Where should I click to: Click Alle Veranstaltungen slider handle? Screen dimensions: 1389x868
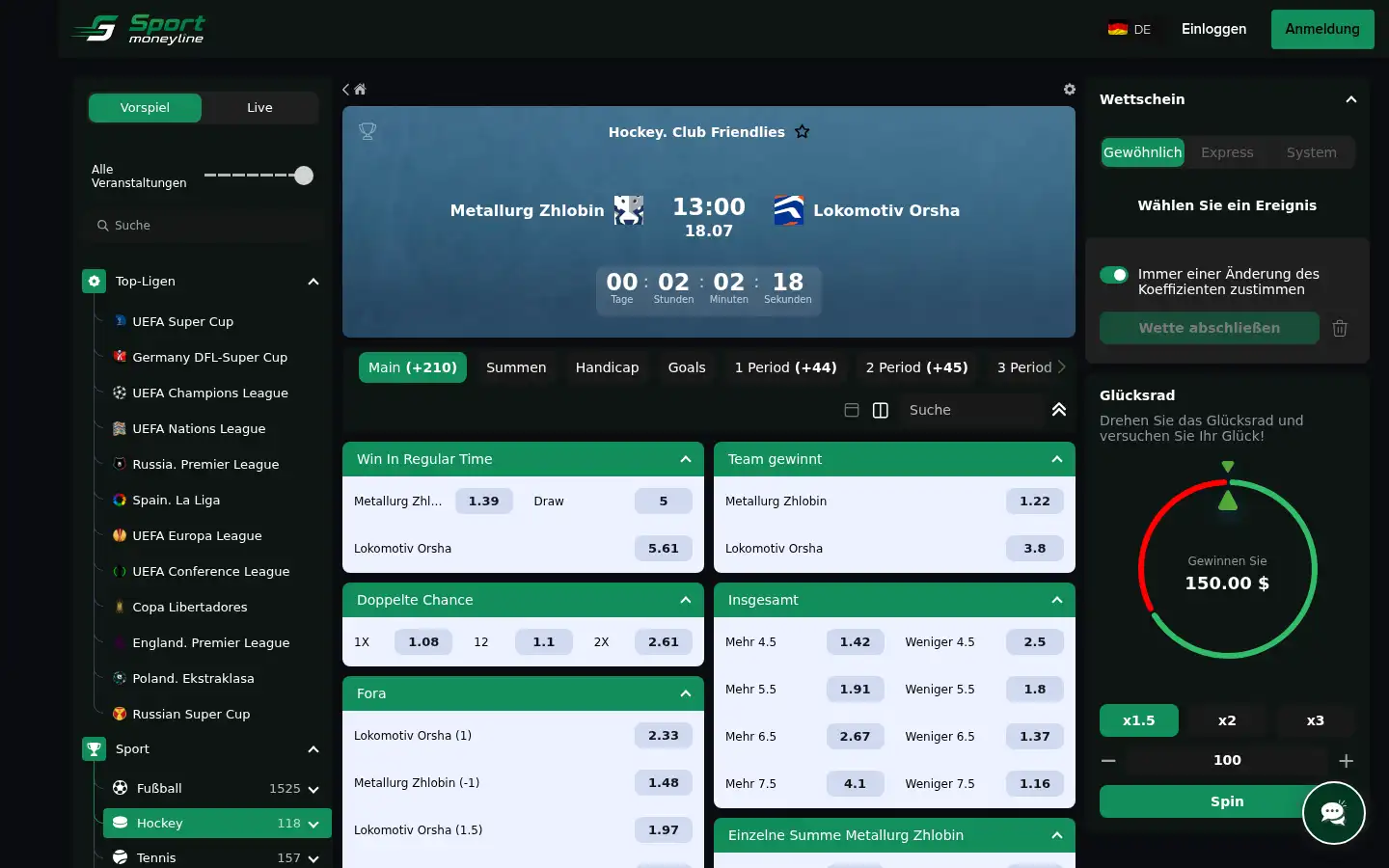304,176
